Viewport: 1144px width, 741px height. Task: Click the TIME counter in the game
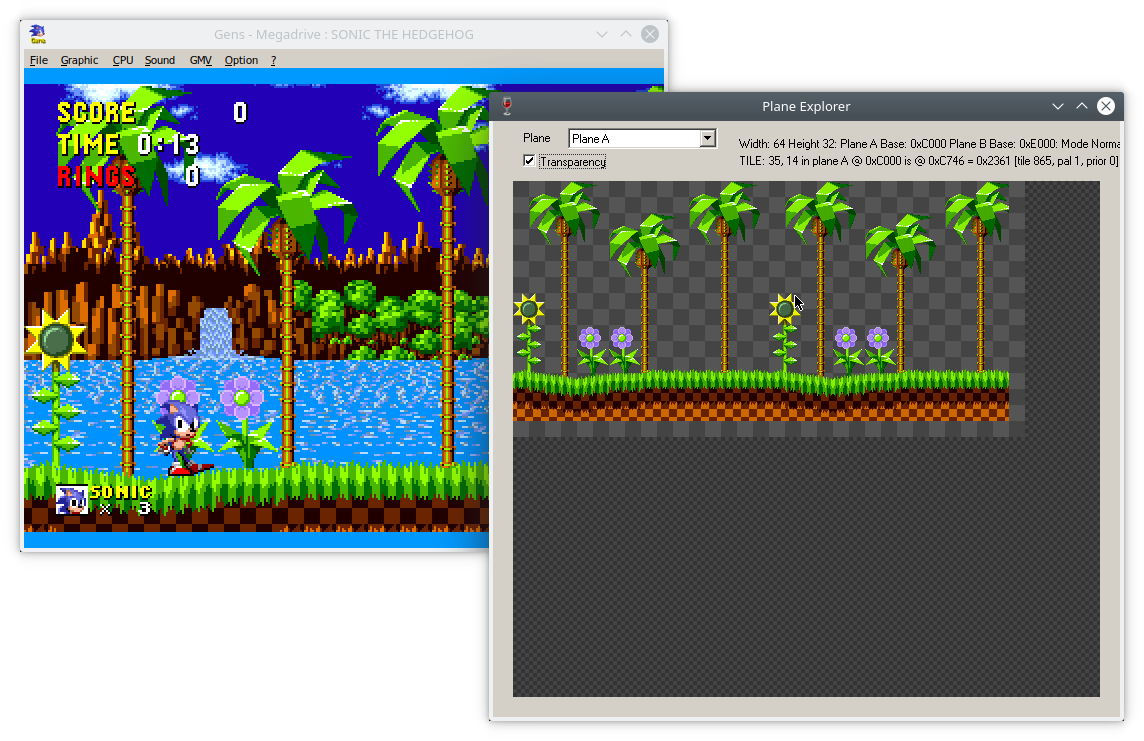128,144
